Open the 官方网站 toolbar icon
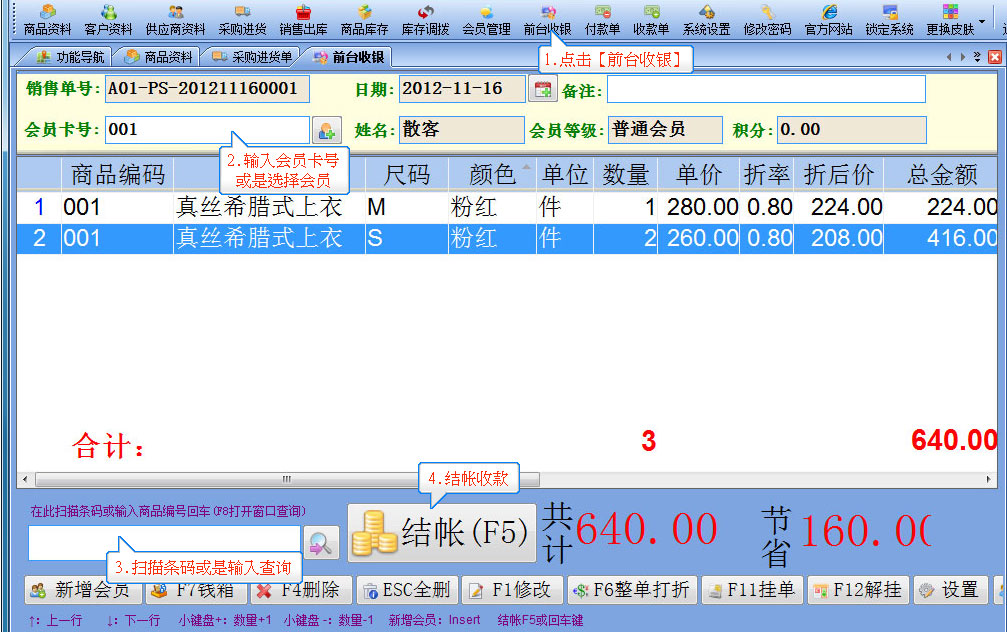The width and height of the screenshot is (1007, 634). 828,19
